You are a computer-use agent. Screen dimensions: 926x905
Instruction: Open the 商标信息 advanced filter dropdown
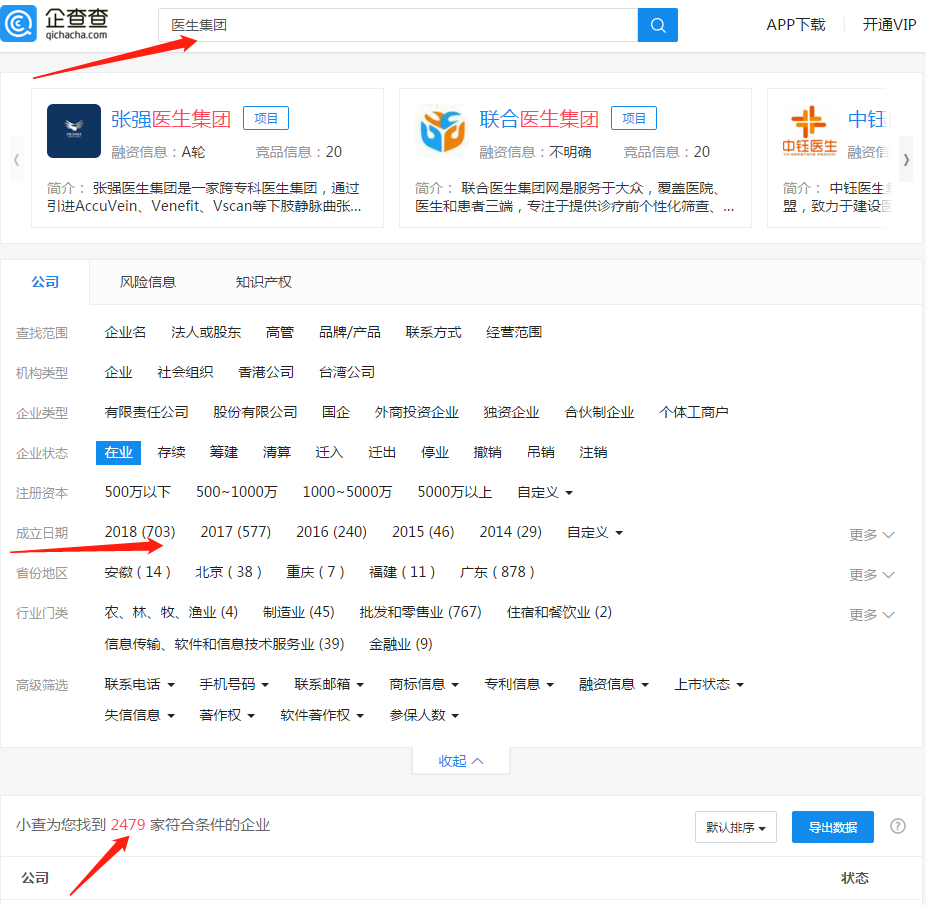424,684
